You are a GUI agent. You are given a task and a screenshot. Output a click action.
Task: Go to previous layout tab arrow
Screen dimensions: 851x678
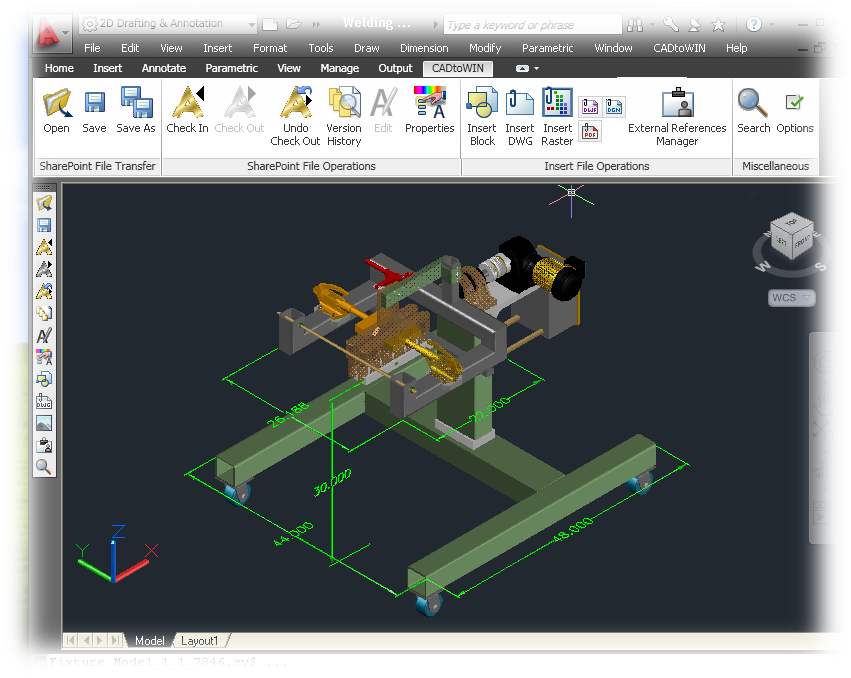coord(86,641)
